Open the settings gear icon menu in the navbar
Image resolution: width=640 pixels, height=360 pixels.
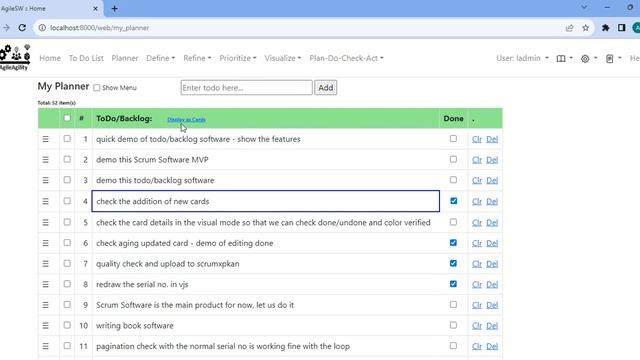pos(589,58)
